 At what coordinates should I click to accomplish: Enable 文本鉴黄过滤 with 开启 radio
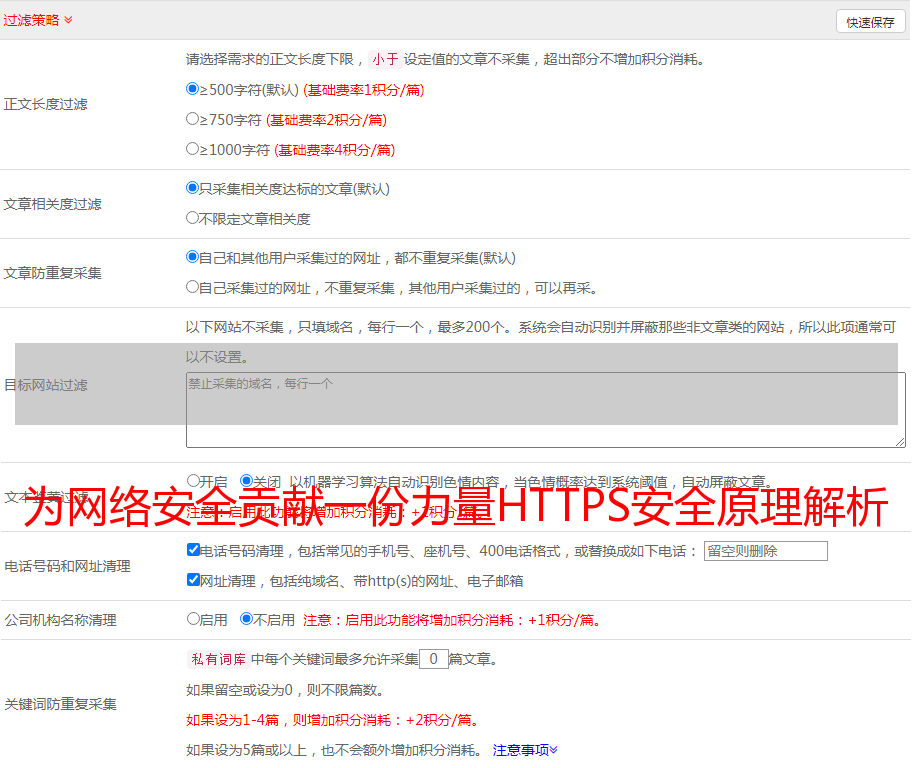193,481
